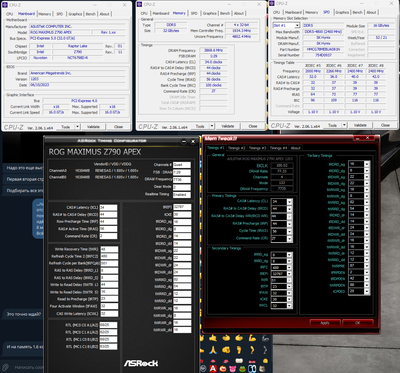Image resolution: width=400 pixels, height=373 pixels.
Task: Click Command Rate (CR) field in ASRock Configurator
Action: coord(108,236)
